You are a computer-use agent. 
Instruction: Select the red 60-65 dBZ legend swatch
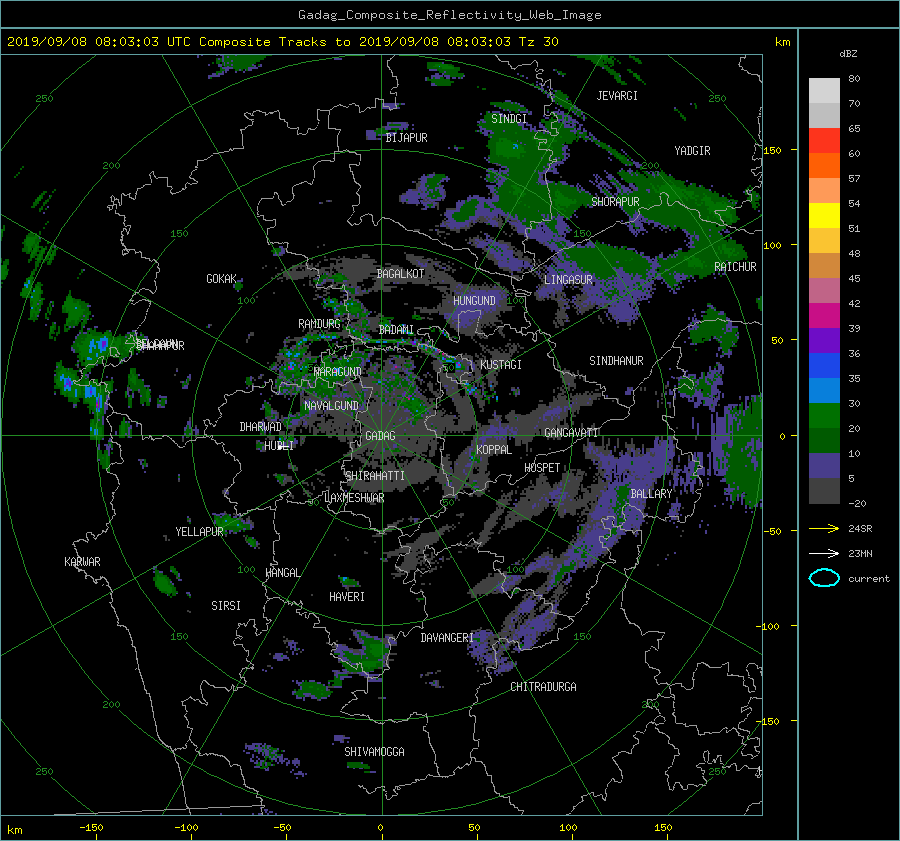point(824,140)
